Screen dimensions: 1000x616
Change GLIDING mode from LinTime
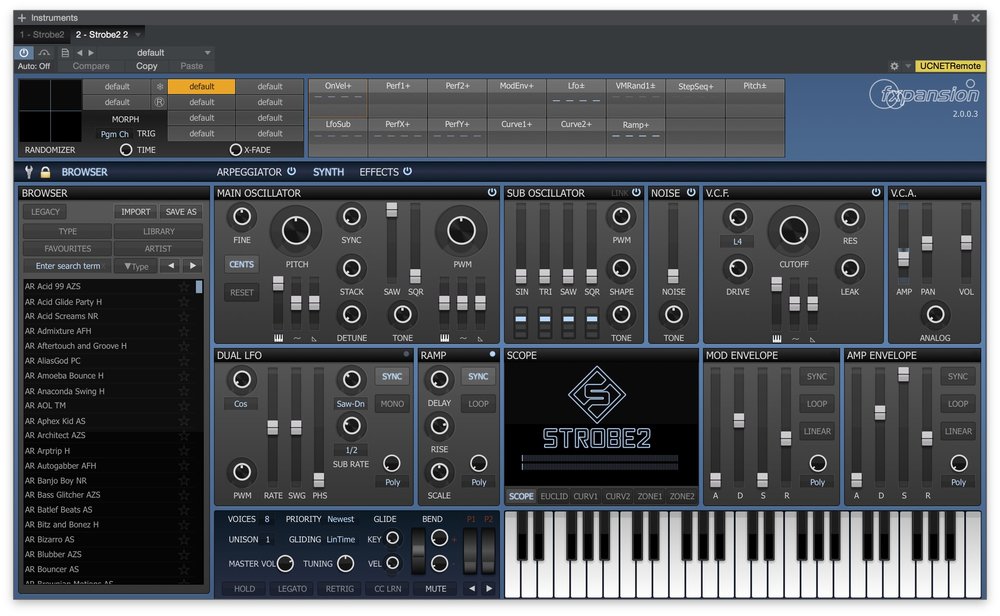pos(341,539)
